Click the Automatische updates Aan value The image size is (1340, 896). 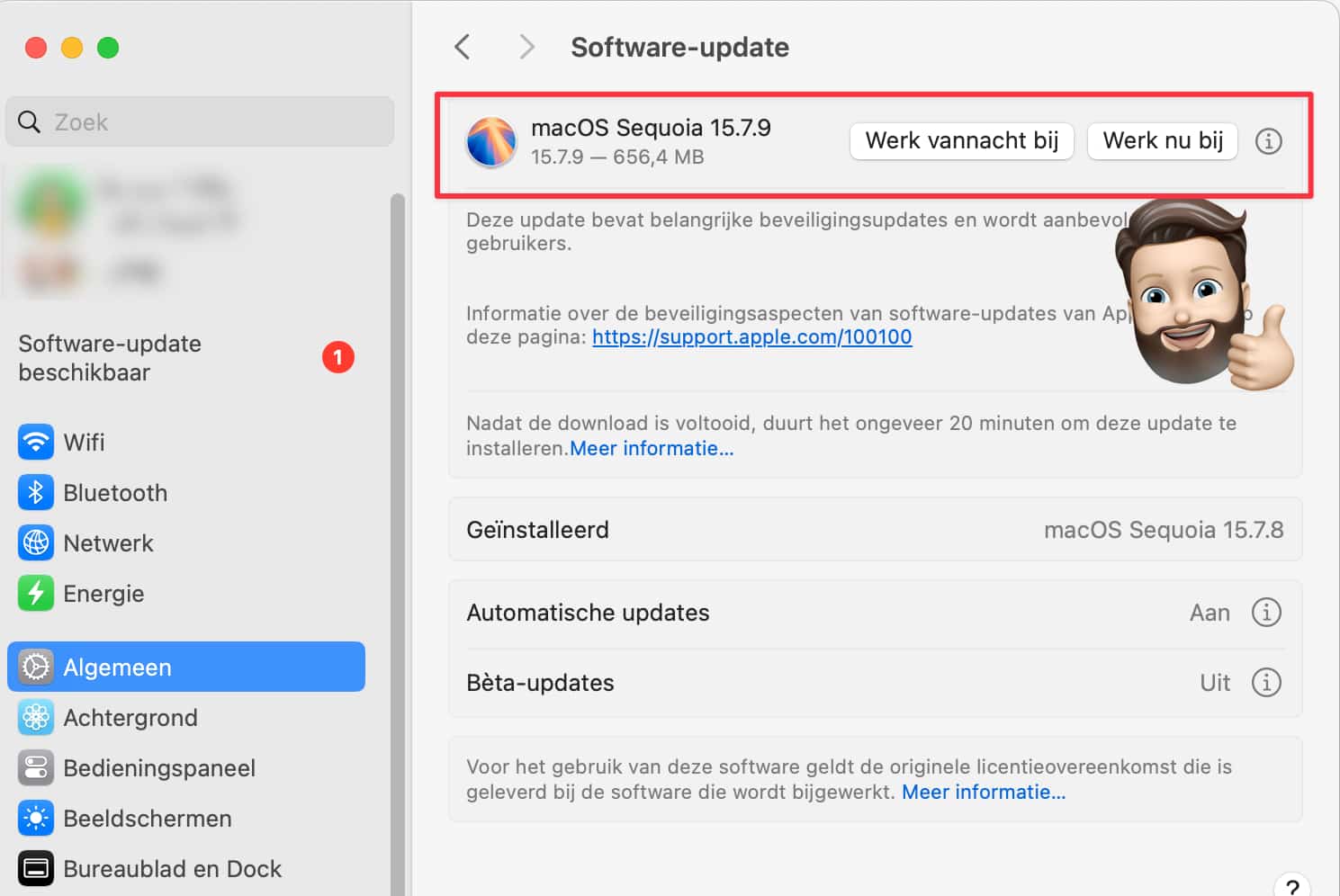point(1210,613)
